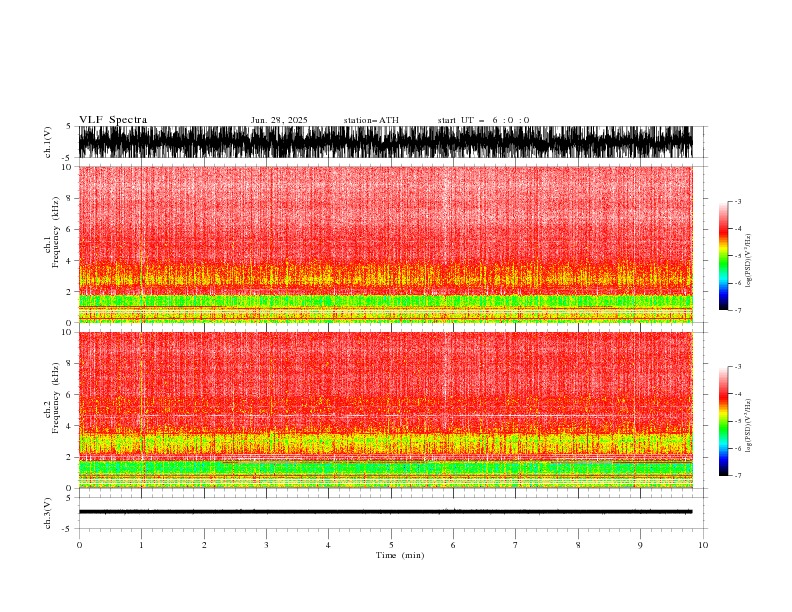This screenshot has width=792, height=612.
Task: Click the time axis tick label "1"
Action: (141, 545)
